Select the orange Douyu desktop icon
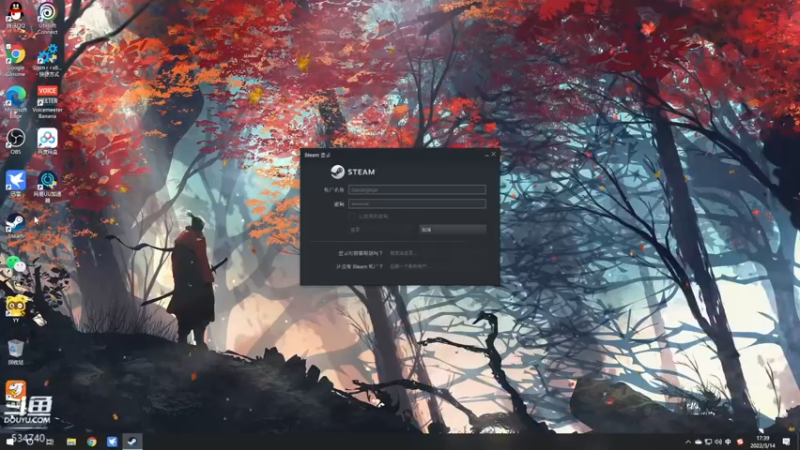Screen dimensions: 800x450 (x=16, y=391)
